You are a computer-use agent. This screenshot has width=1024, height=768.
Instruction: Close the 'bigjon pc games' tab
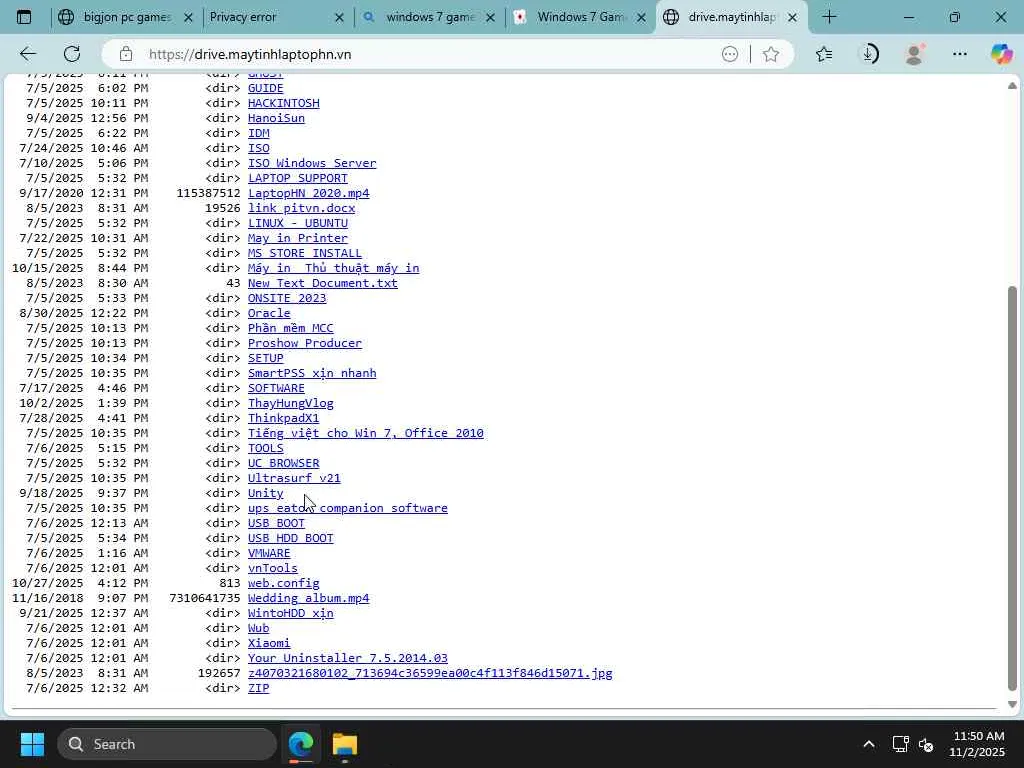coord(188,18)
